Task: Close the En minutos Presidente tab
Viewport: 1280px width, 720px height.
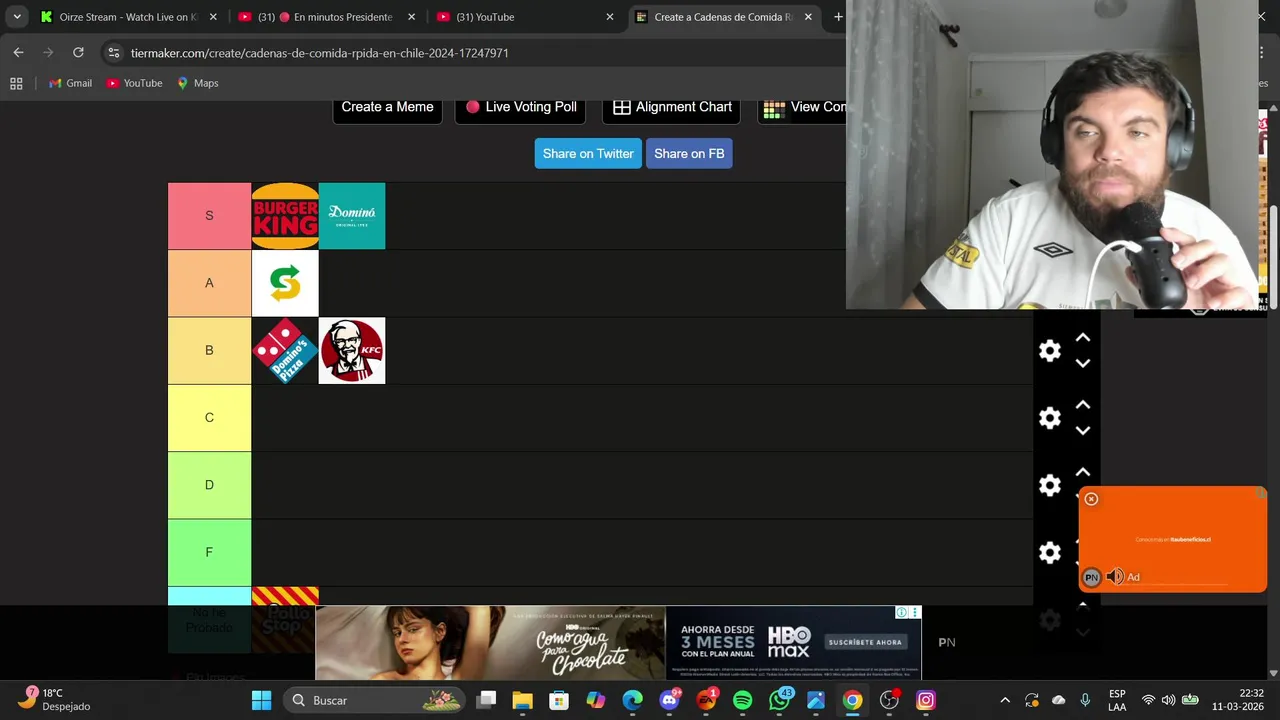Action: (x=411, y=17)
